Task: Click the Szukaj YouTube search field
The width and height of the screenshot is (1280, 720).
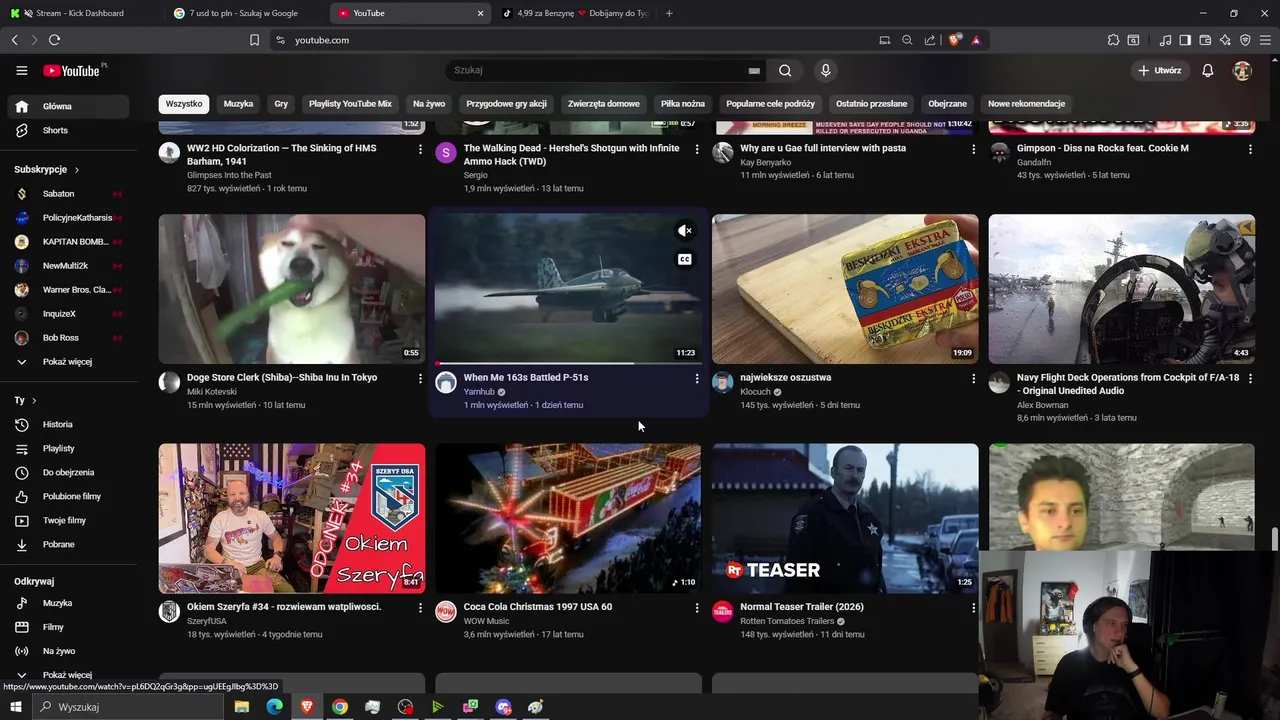Action: point(598,71)
